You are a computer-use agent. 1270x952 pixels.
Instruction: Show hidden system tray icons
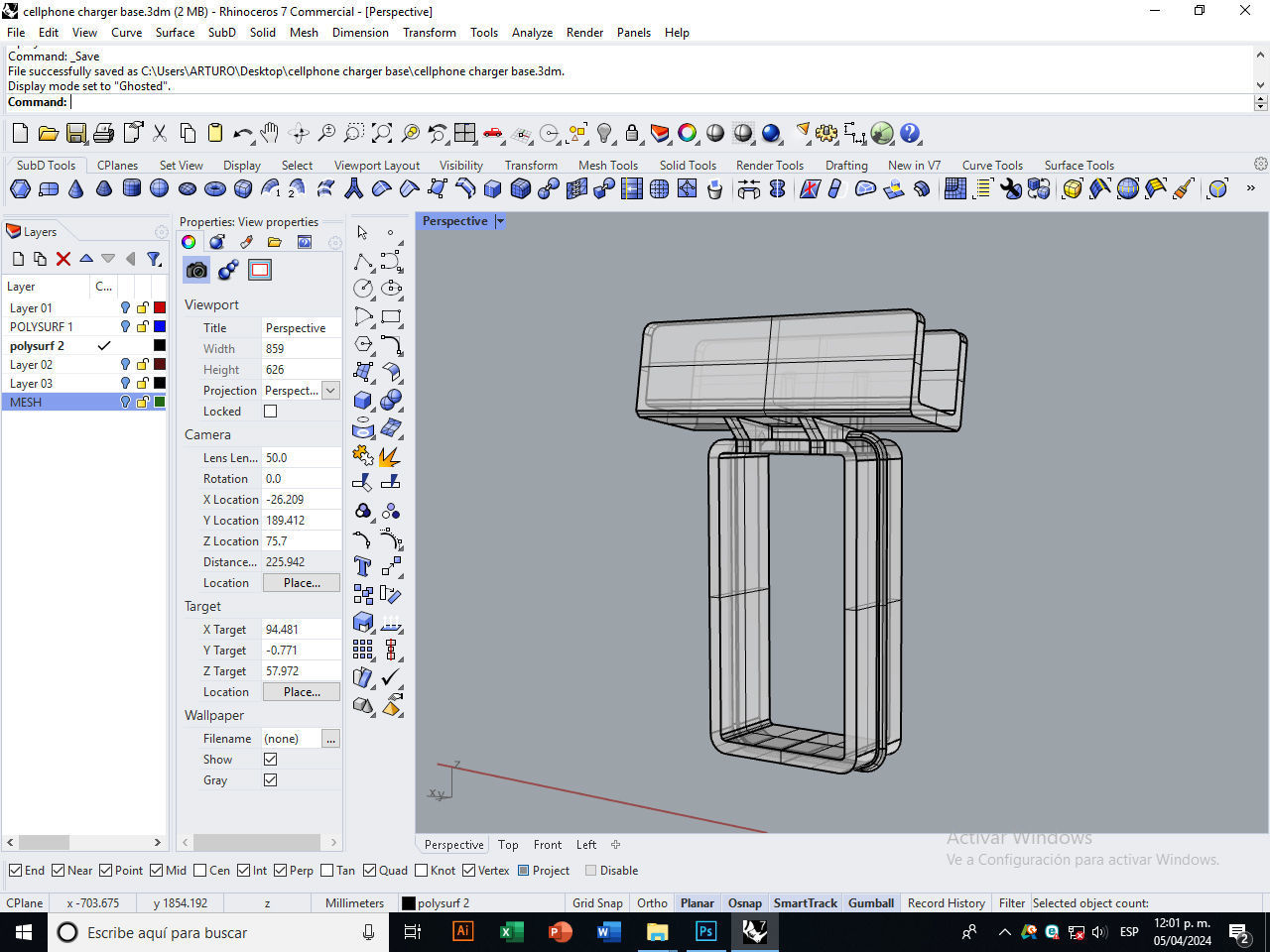tap(1004, 932)
